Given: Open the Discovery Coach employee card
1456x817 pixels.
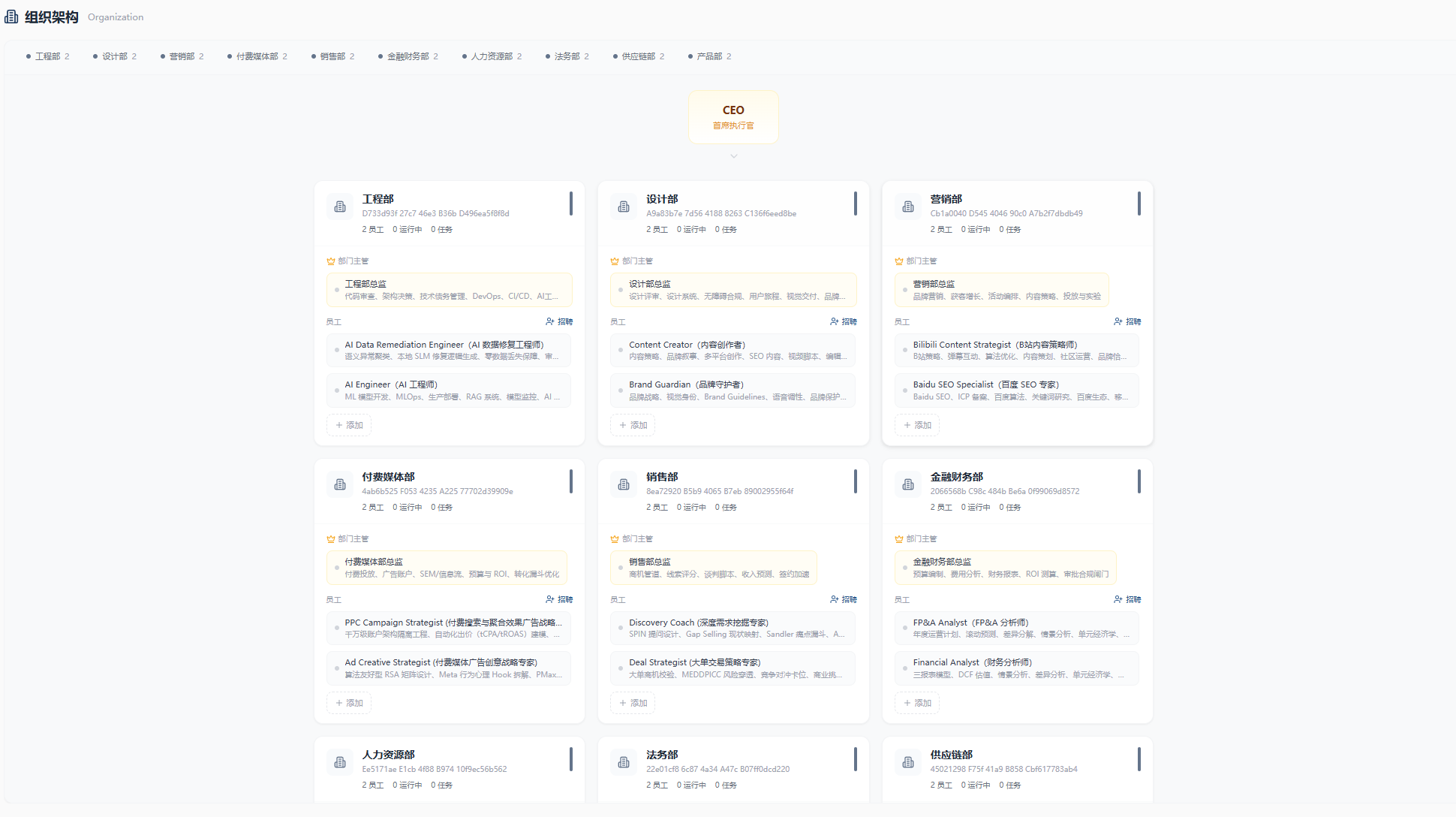Looking at the screenshot, I should (733, 629).
